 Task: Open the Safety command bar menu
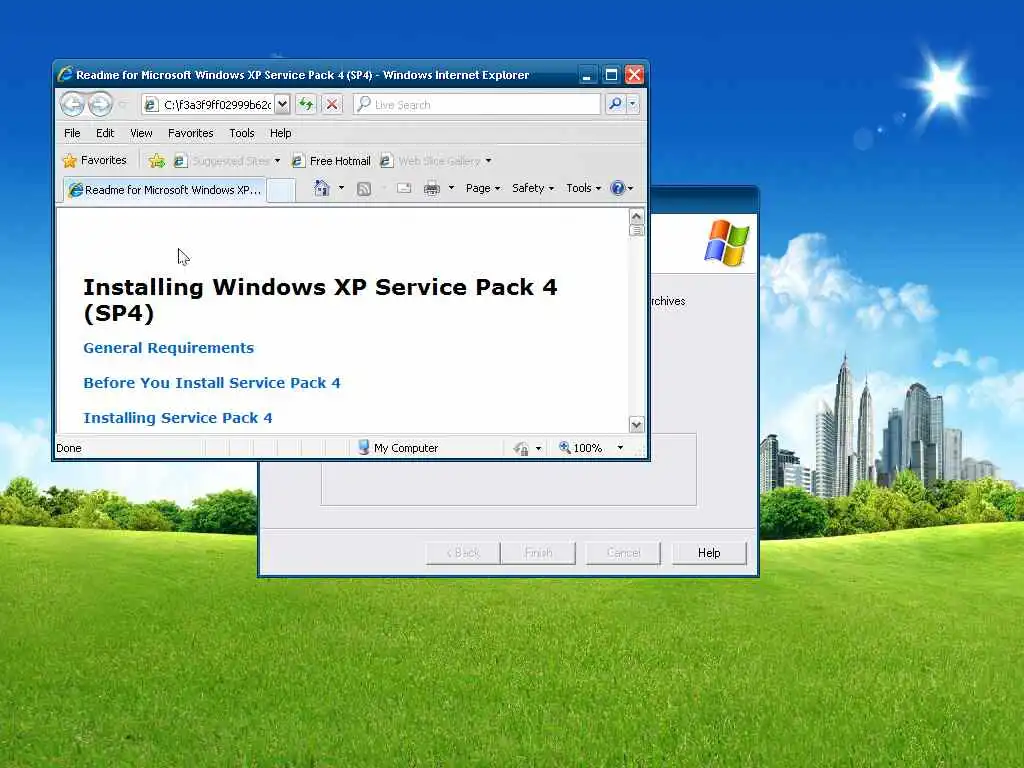pyautogui.click(x=533, y=189)
